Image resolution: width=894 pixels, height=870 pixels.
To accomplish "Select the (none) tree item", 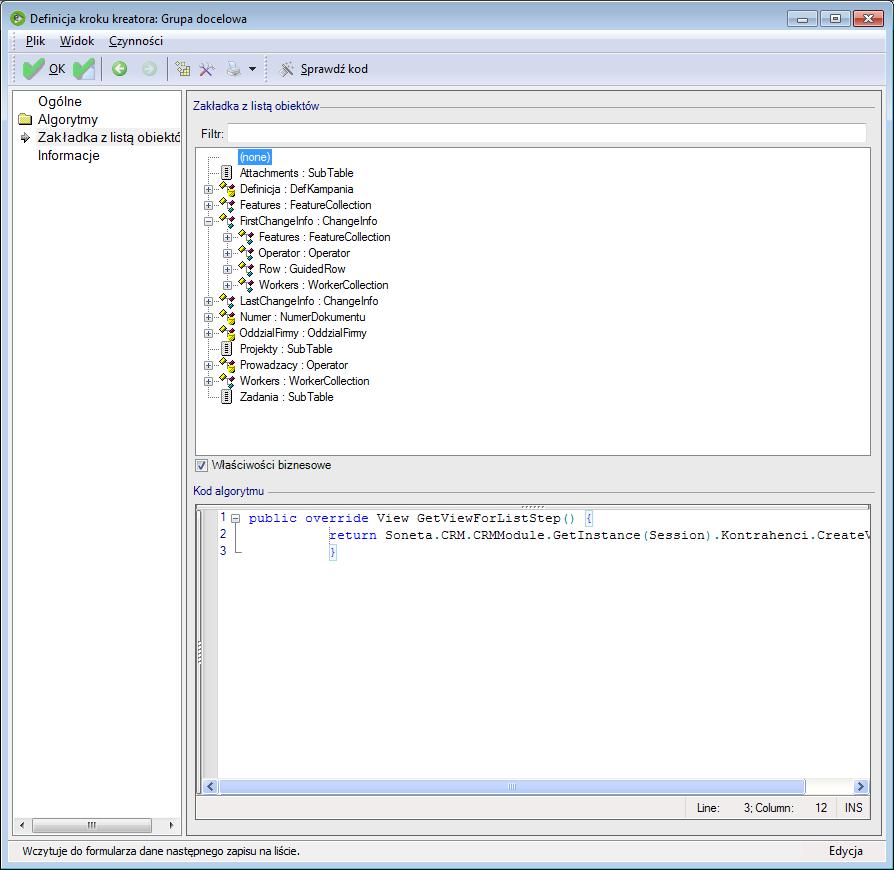I will click(x=254, y=157).
